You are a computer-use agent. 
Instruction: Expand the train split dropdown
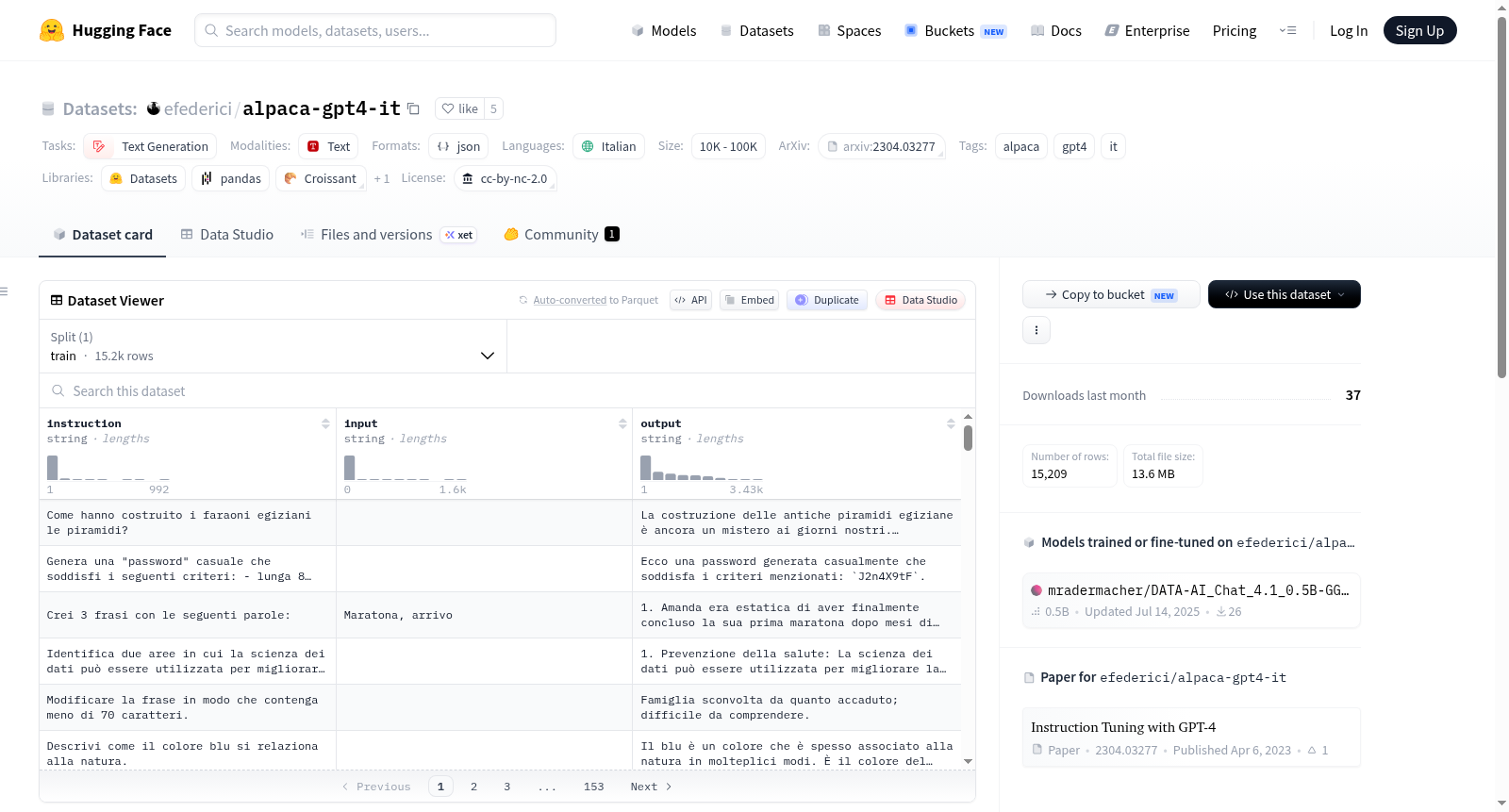(273, 346)
